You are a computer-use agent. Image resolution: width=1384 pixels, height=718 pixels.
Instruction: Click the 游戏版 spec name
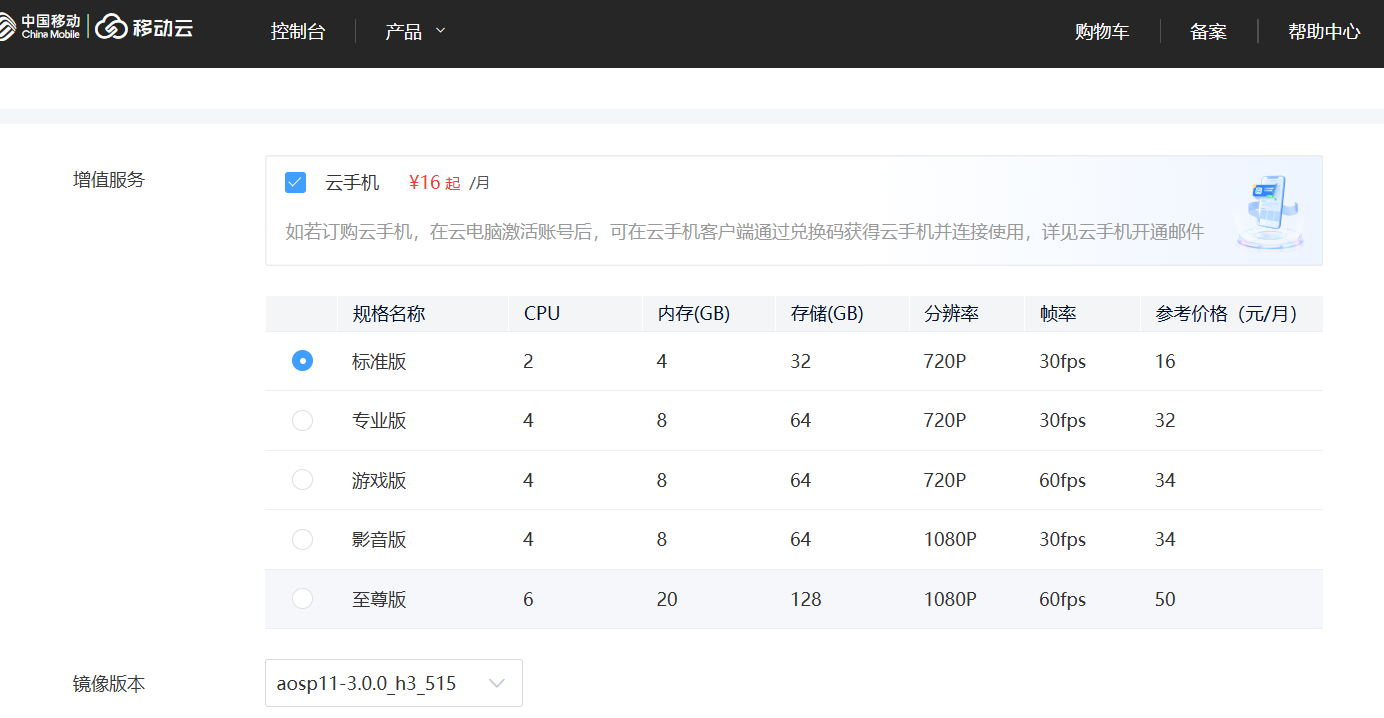click(x=379, y=480)
